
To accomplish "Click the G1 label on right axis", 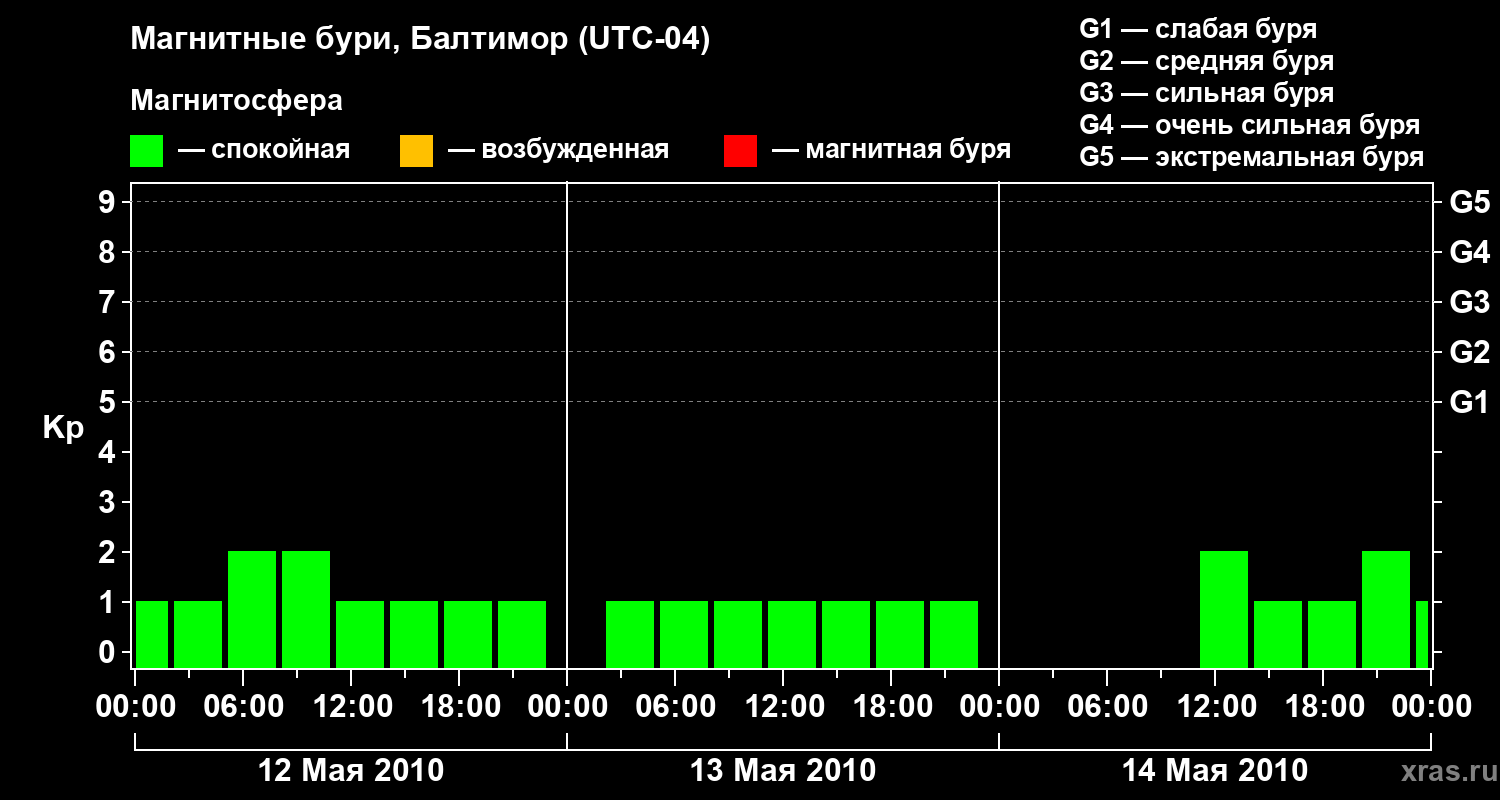I will [x=1470, y=402].
